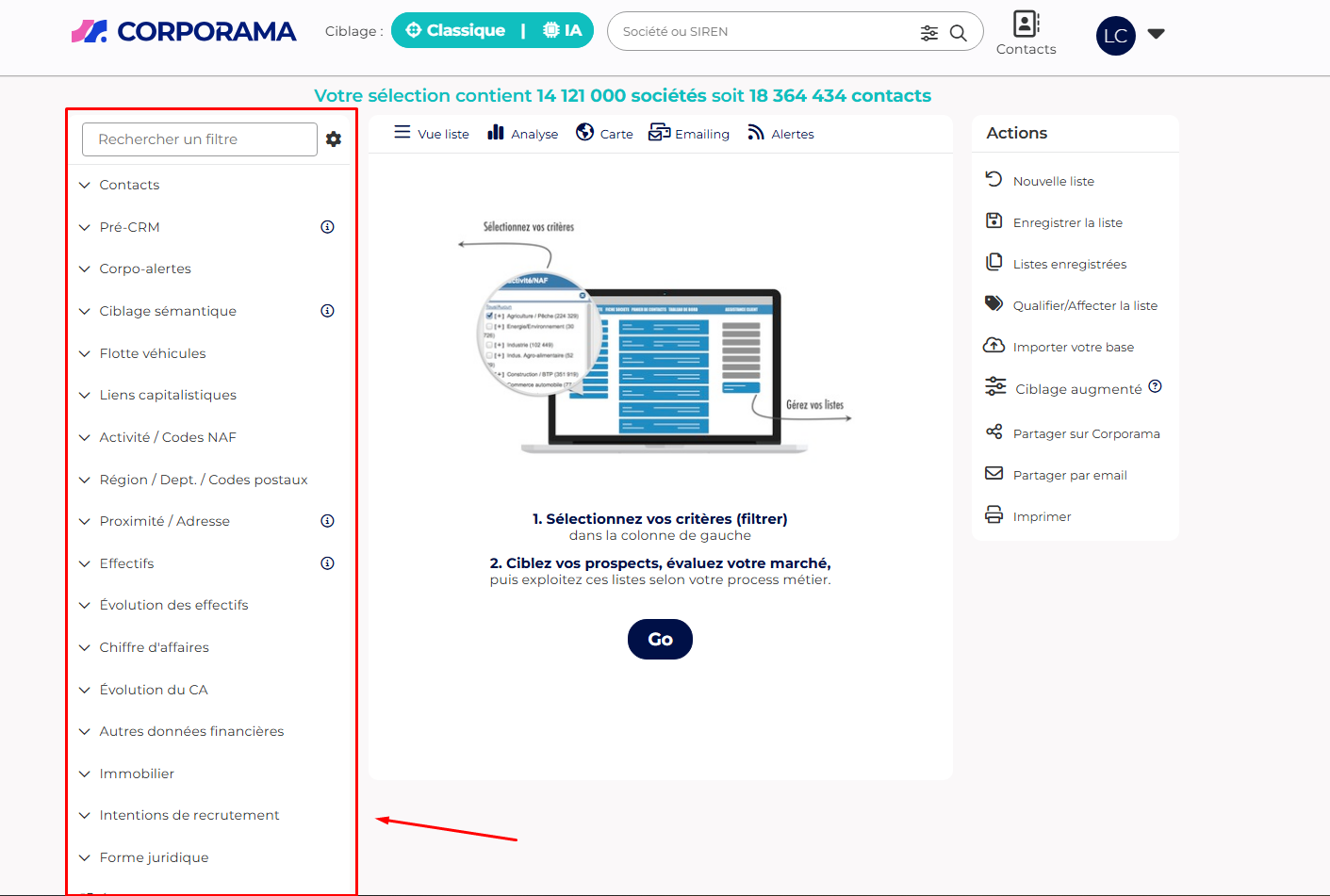1330x896 pixels.
Task: Open the LC user account dropdown
Action: 1157,34
